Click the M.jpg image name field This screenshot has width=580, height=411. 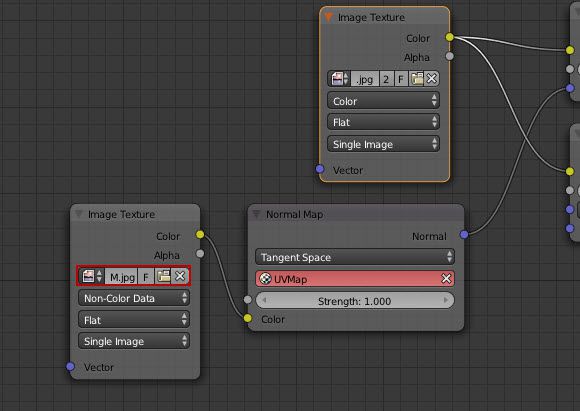(x=121, y=276)
